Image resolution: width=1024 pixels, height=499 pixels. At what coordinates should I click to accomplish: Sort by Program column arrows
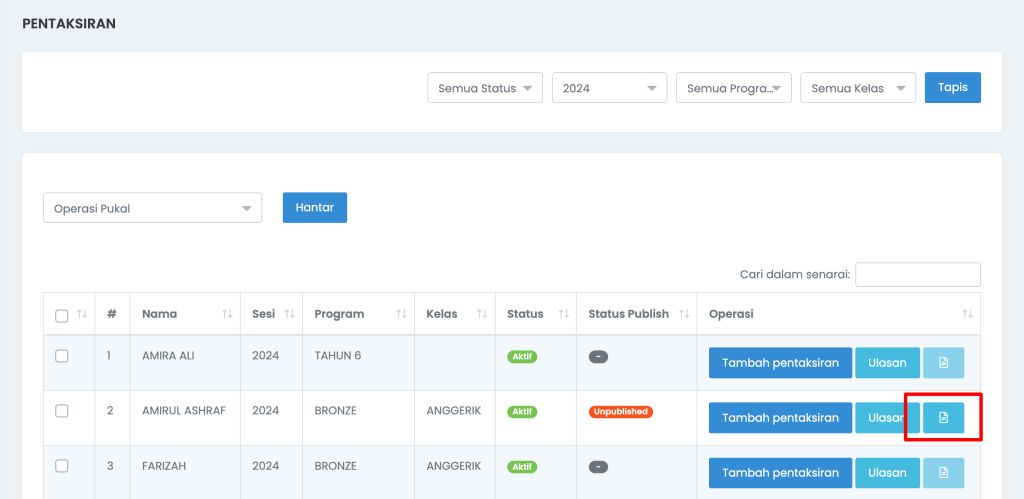click(401, 314)
